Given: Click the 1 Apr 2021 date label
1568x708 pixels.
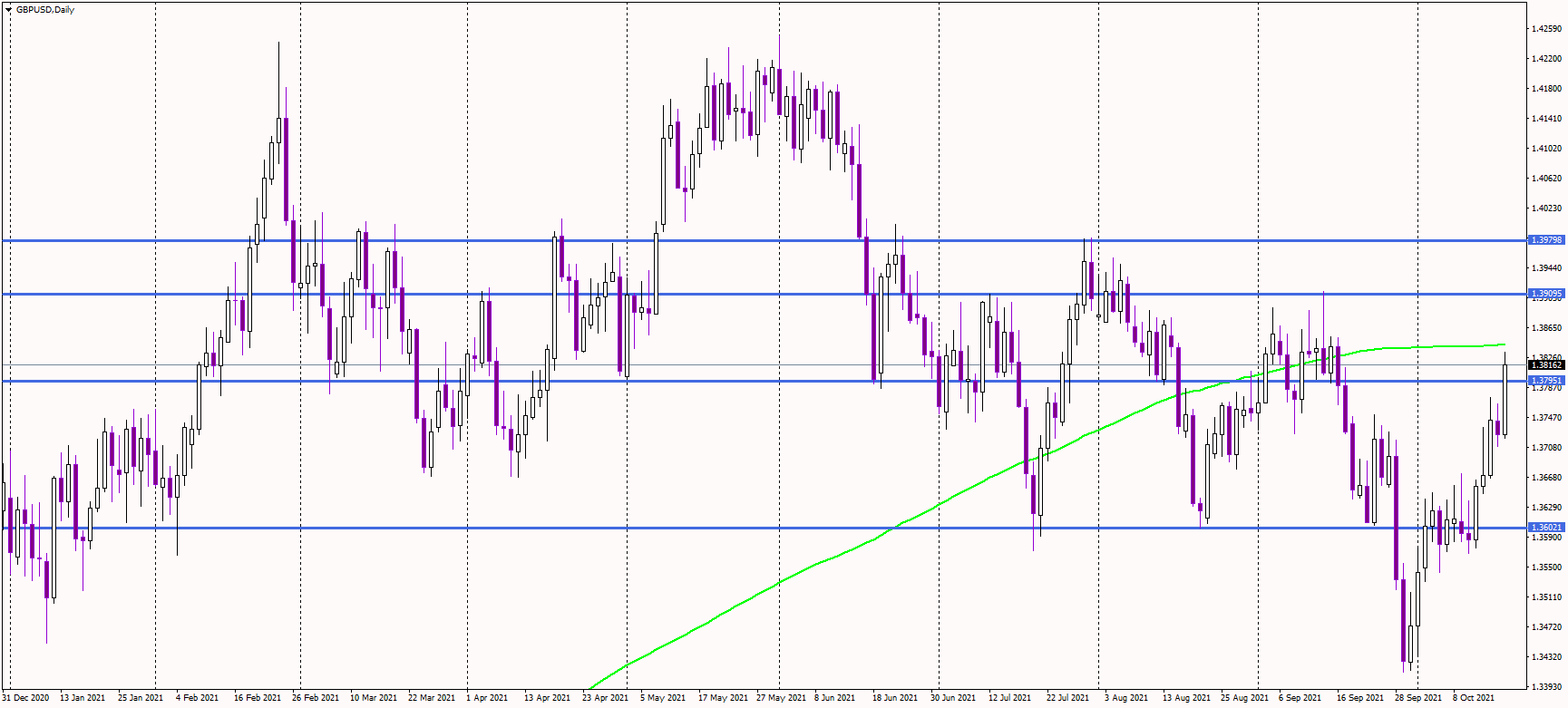Looking at the screenshot, I should click(487, 698).
